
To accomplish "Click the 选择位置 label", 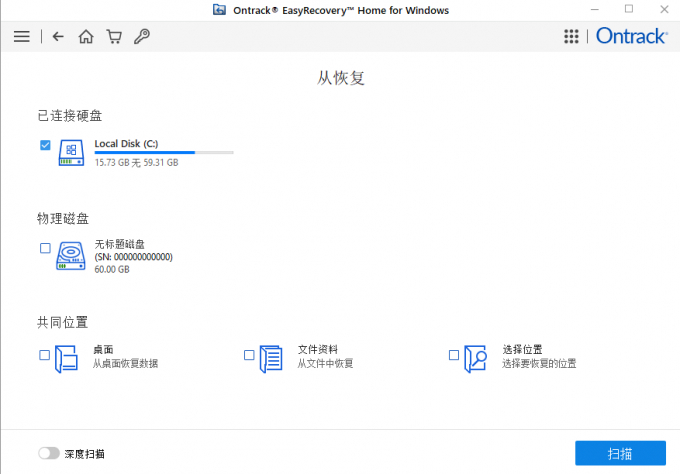I will 522,350.
